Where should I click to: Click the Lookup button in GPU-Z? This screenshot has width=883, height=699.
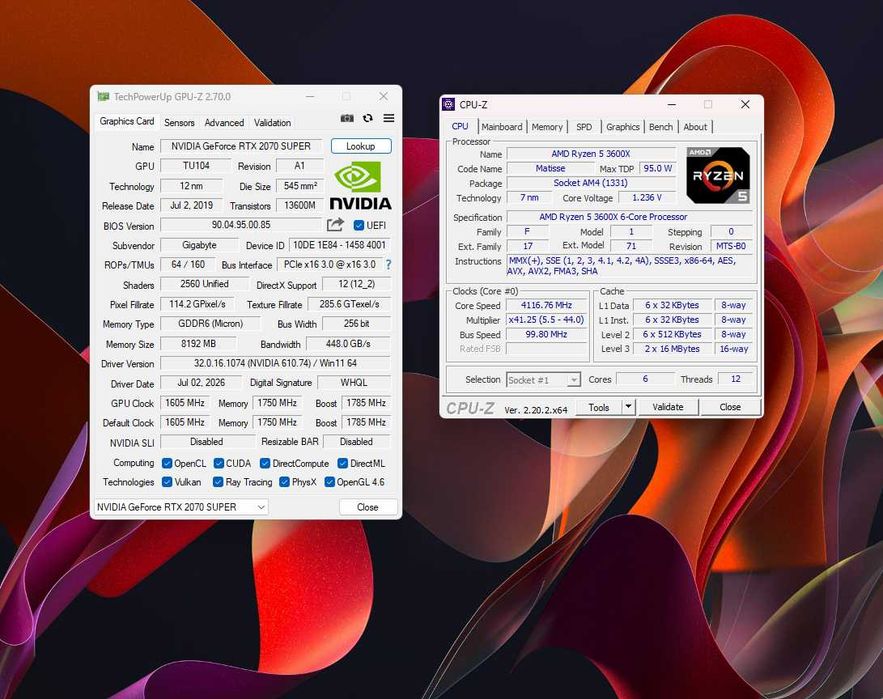coord(360,146)
